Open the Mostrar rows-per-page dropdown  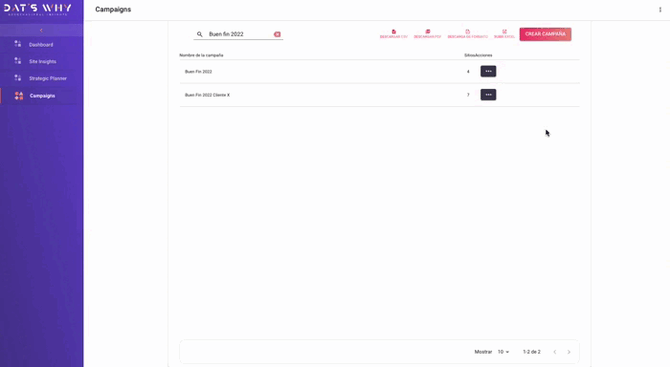503,352
